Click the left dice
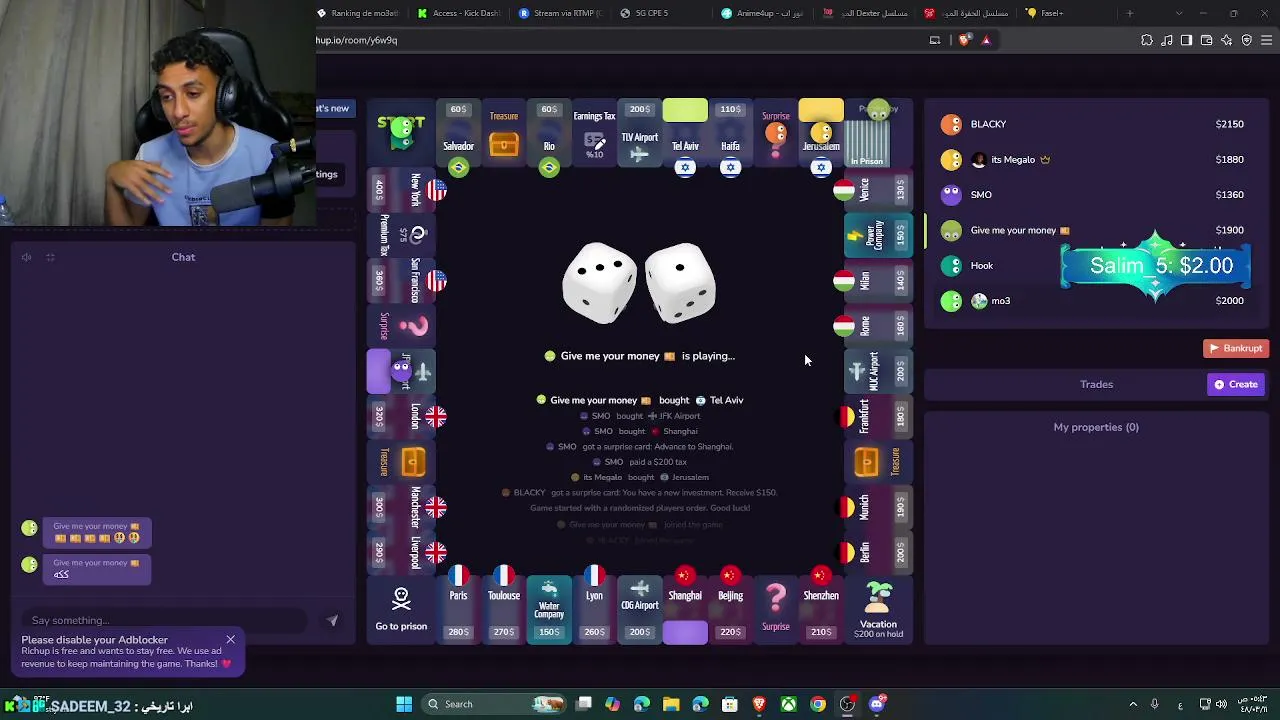Screen dimensions: 1280x720 [x=600, y=283]
